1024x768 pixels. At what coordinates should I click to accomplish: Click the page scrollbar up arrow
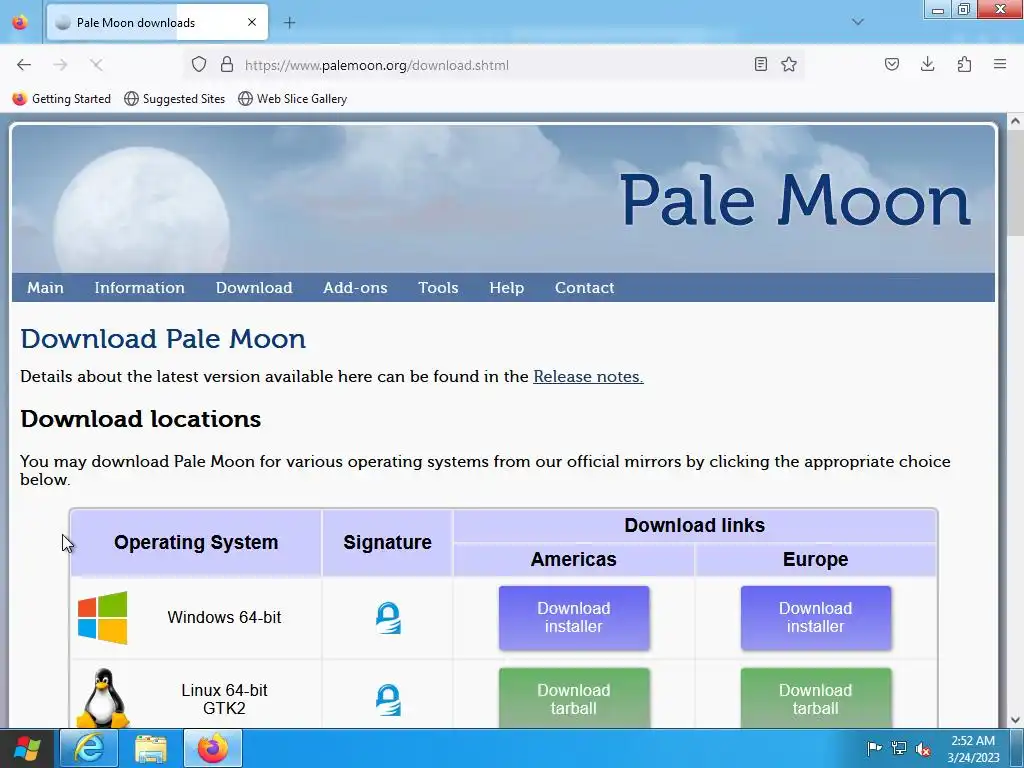(x=1015, y=121)
